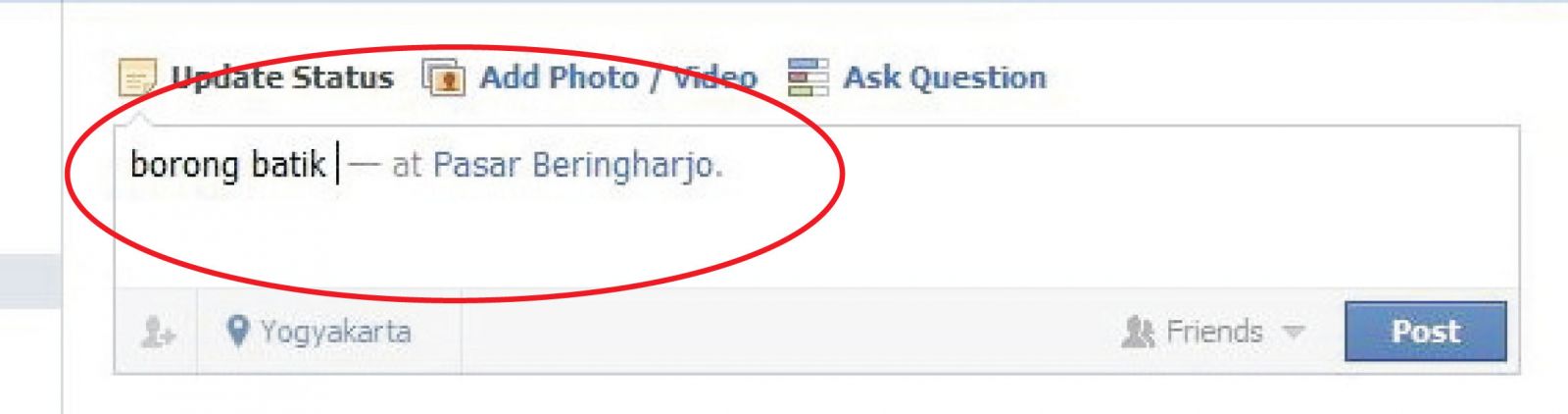Expand the arrow beside Friends

(1294, 333)
